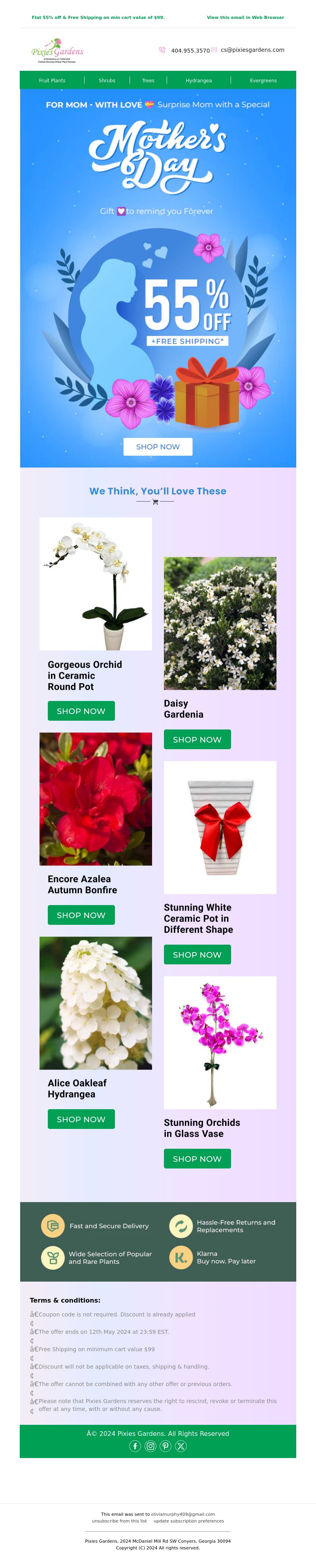Screen dimensions: 316x1568
Task: Open View this email in Web Browser
Action: pos(246,18)
